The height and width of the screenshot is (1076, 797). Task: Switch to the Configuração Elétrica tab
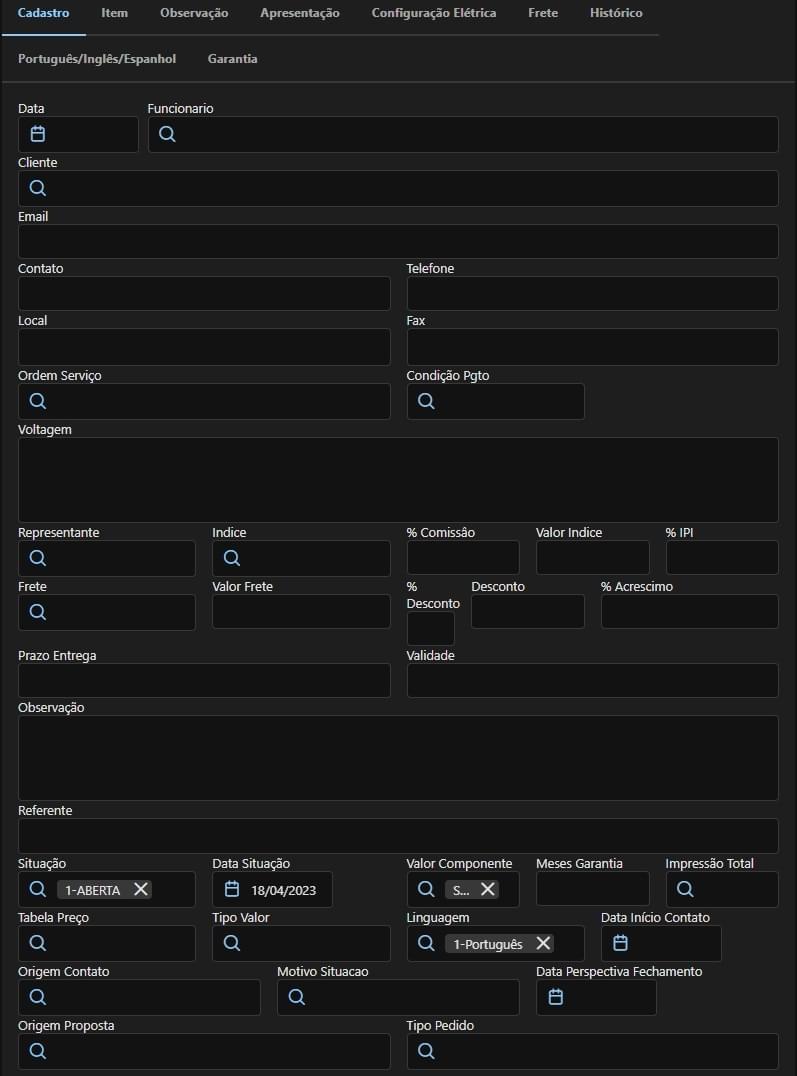coord(433,14)
